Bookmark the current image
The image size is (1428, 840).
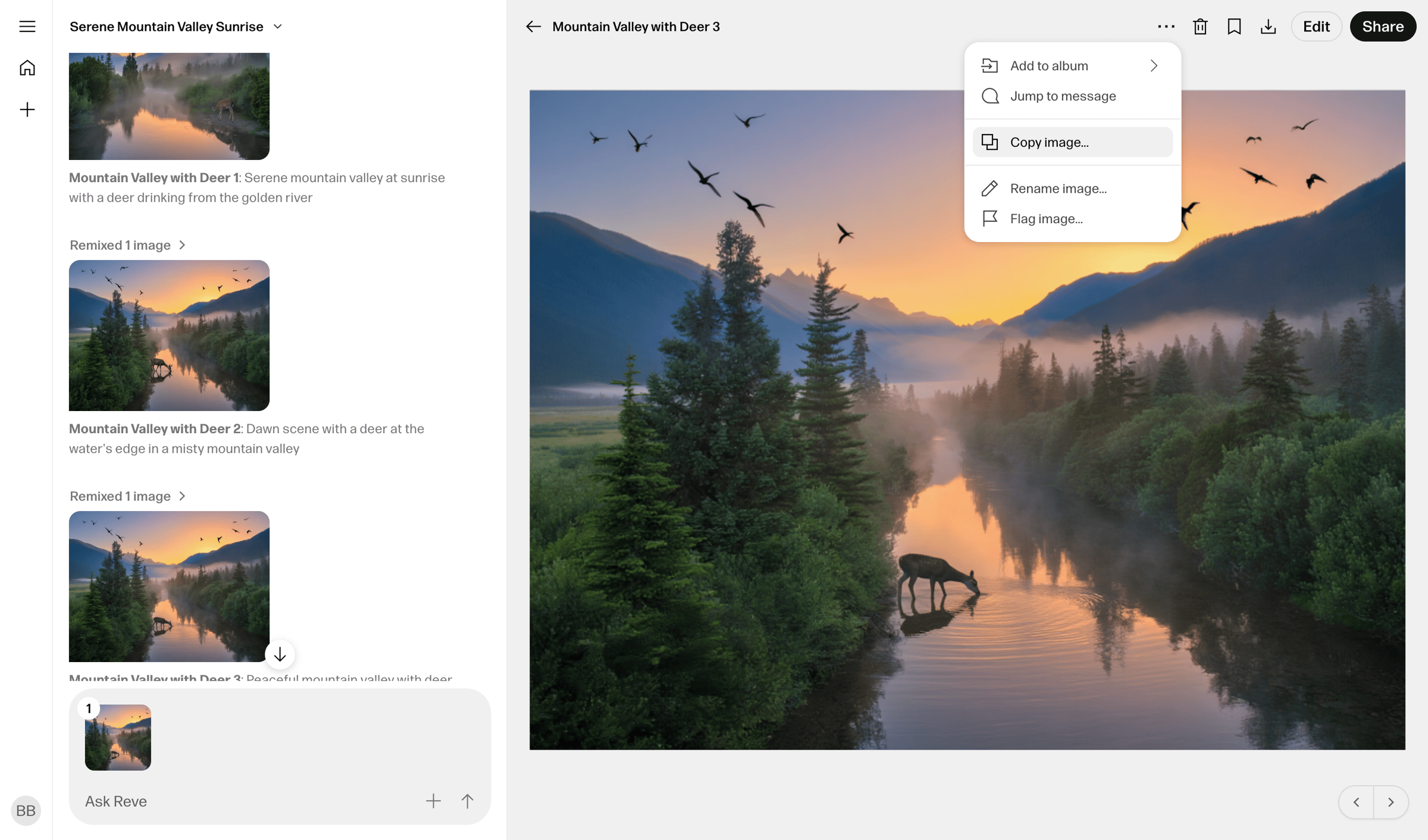(1234, 27)
